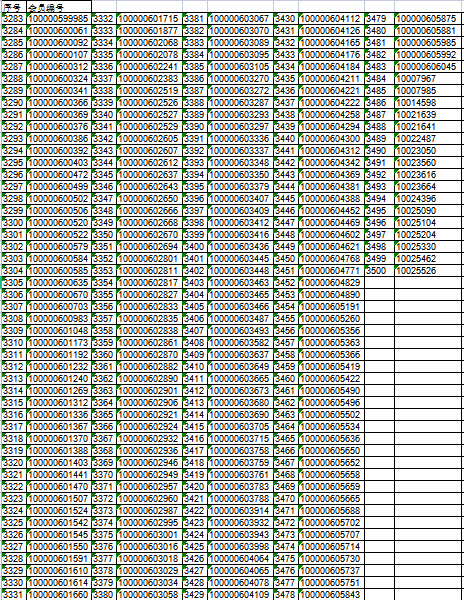Click cell showing serial 3479

click(379, 18)
